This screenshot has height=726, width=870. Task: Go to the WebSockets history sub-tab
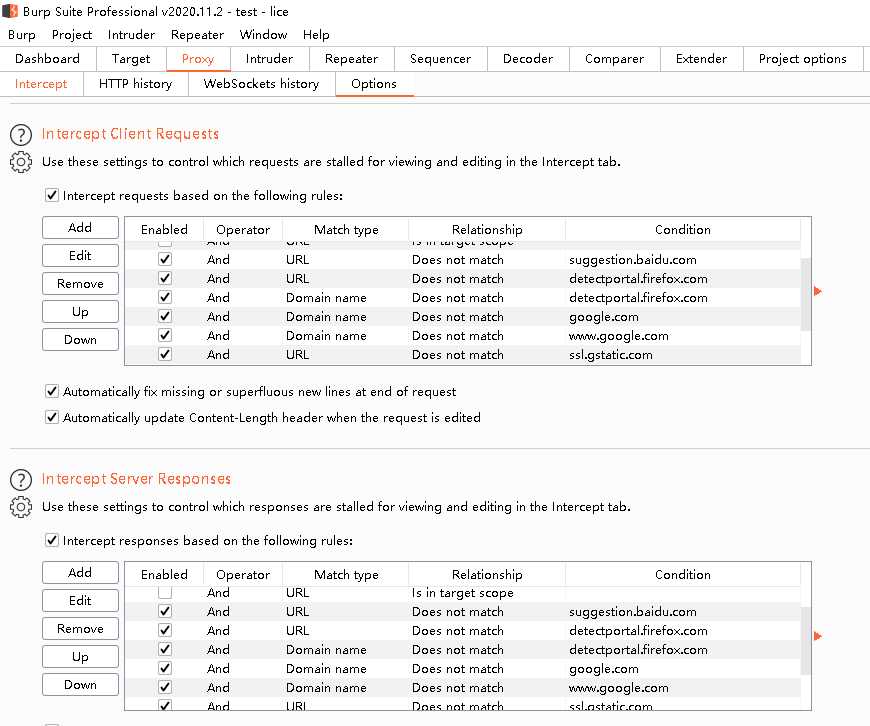pyautogui.click(x=261, y=84)
